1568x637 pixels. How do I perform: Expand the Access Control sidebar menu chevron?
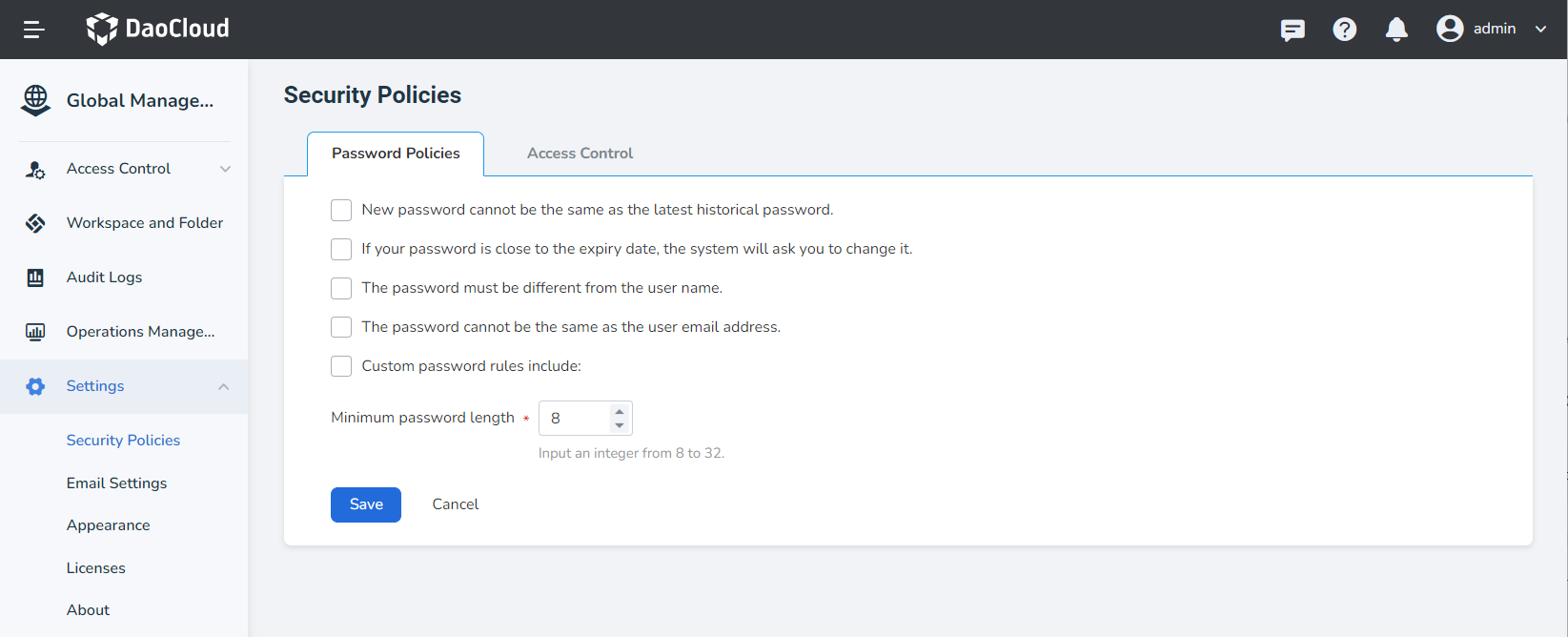[x=225, y=169]
